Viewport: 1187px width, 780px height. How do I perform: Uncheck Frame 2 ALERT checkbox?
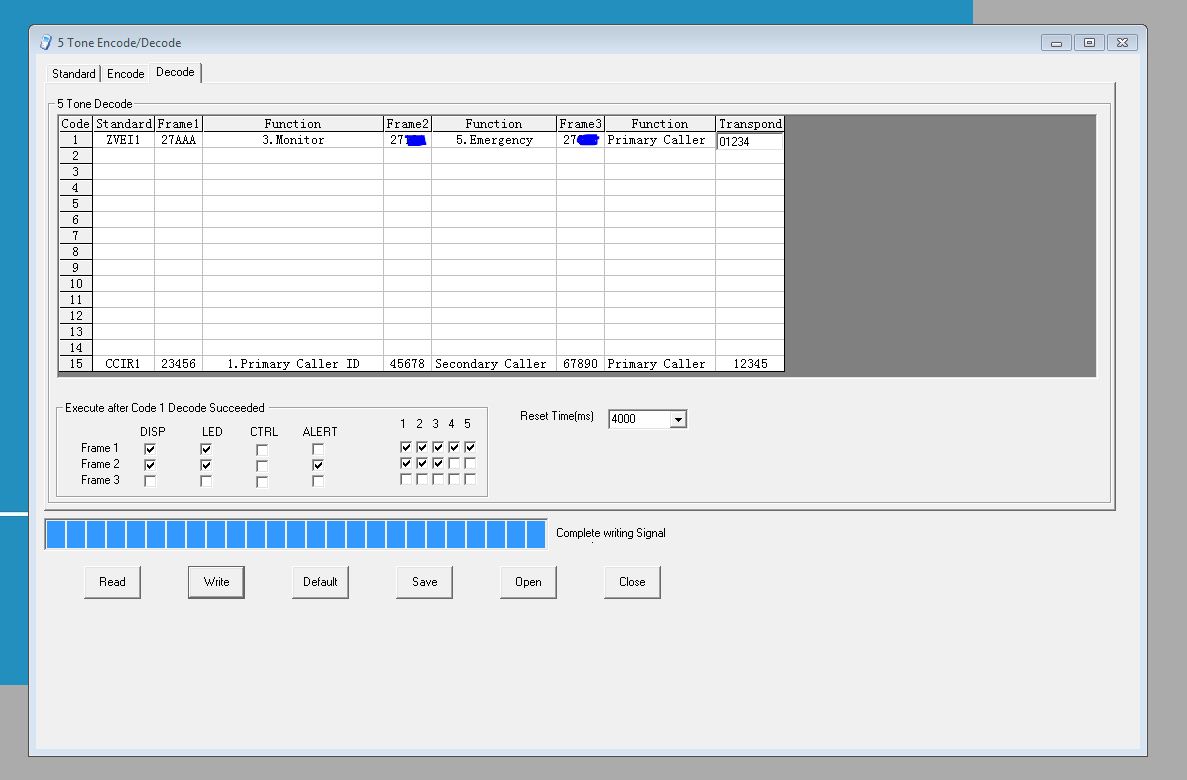pyautogui.click(x=318, y=465)
